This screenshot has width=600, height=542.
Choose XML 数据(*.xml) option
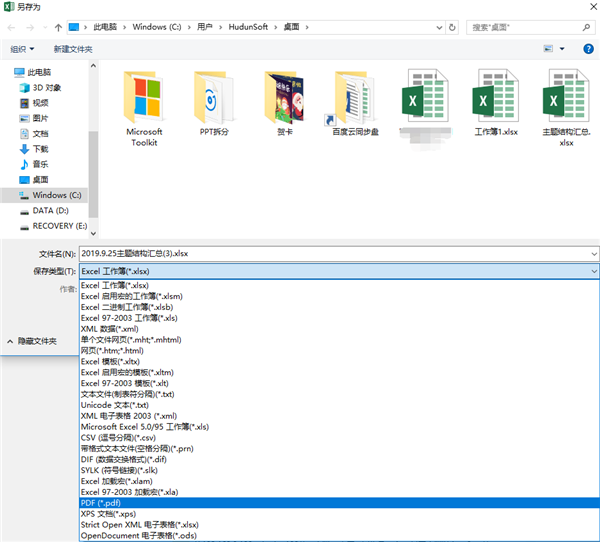point(339,329)
